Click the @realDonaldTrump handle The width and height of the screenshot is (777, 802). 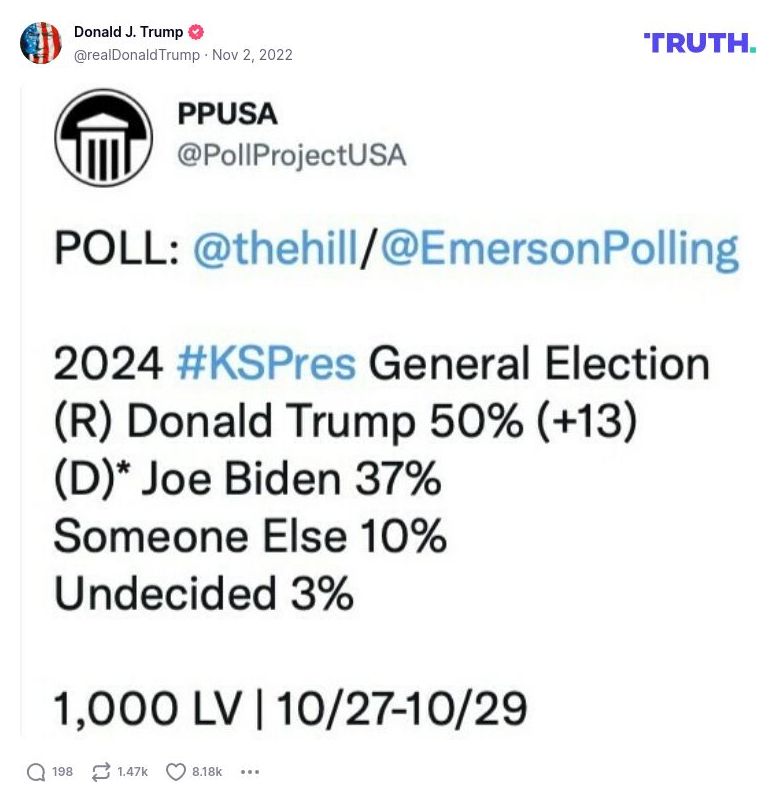click(x=137, y=56)
